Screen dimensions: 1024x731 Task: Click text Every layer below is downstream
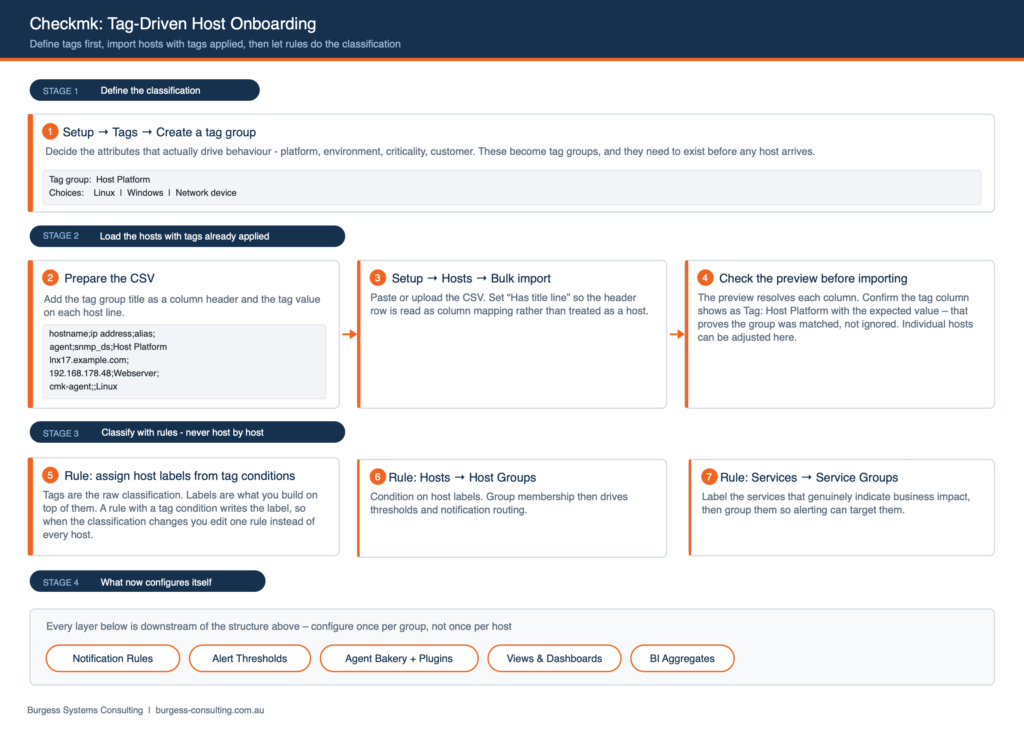[278, 626]
